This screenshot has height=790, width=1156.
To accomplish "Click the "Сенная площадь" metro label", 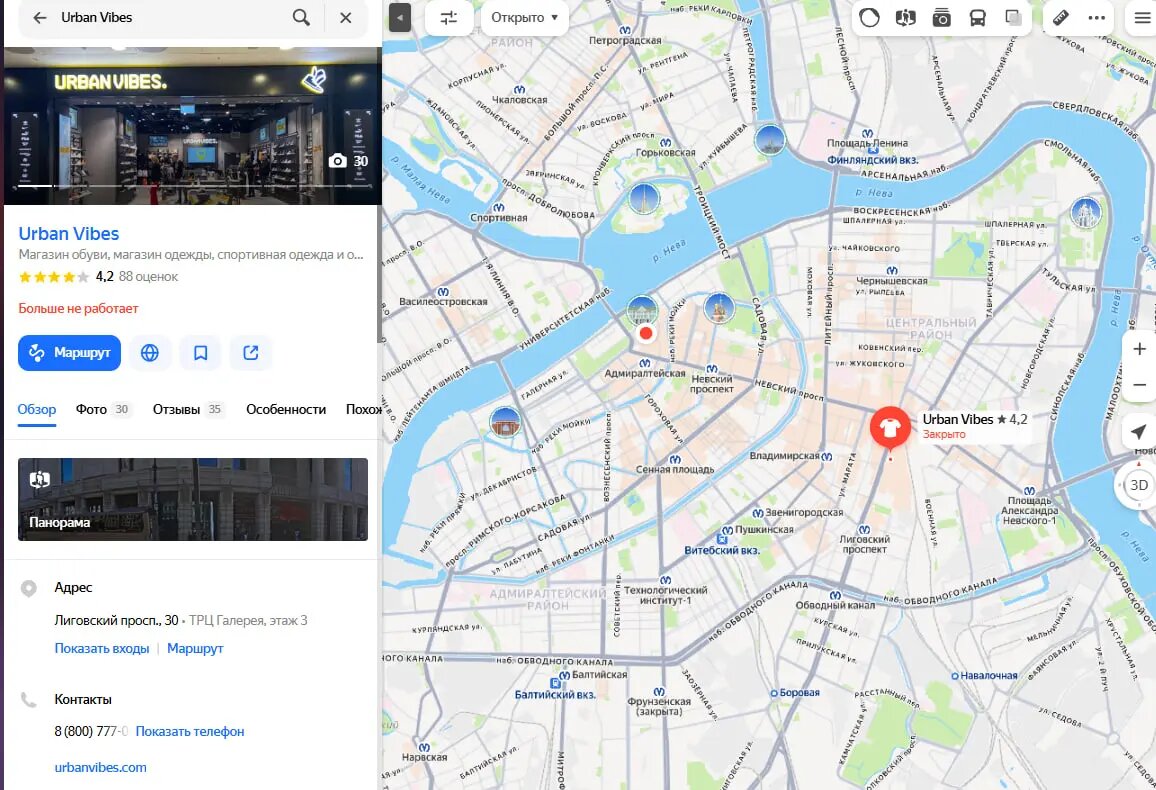I will tap(675, 469).
